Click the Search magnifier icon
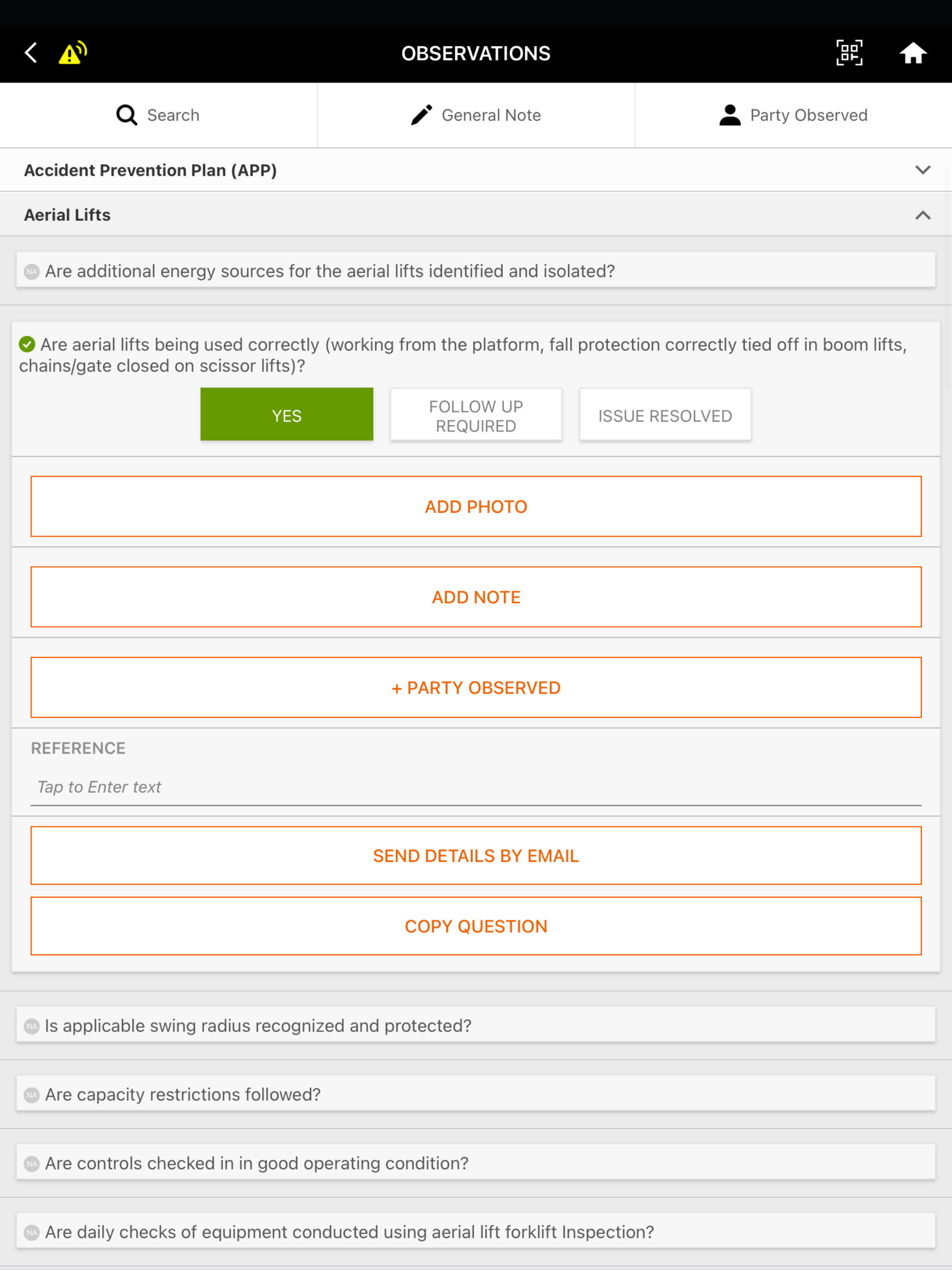 (127, 115)
